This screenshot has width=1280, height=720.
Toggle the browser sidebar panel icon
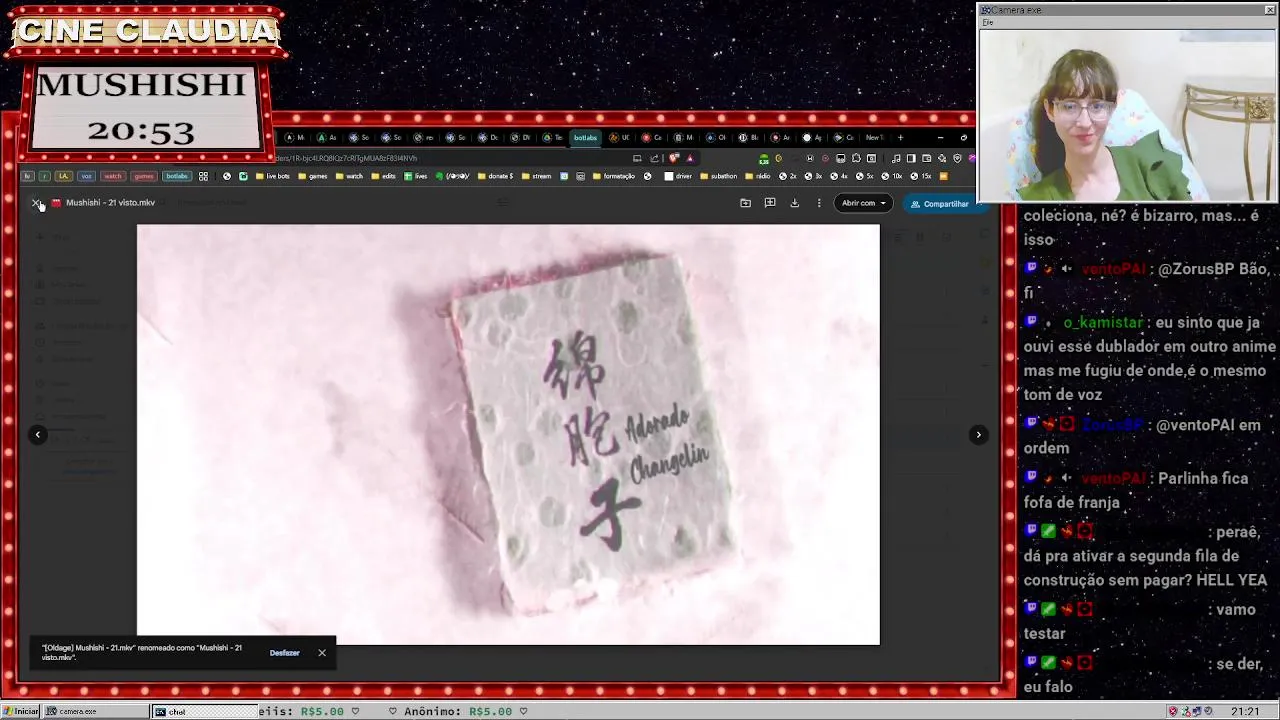911,158
